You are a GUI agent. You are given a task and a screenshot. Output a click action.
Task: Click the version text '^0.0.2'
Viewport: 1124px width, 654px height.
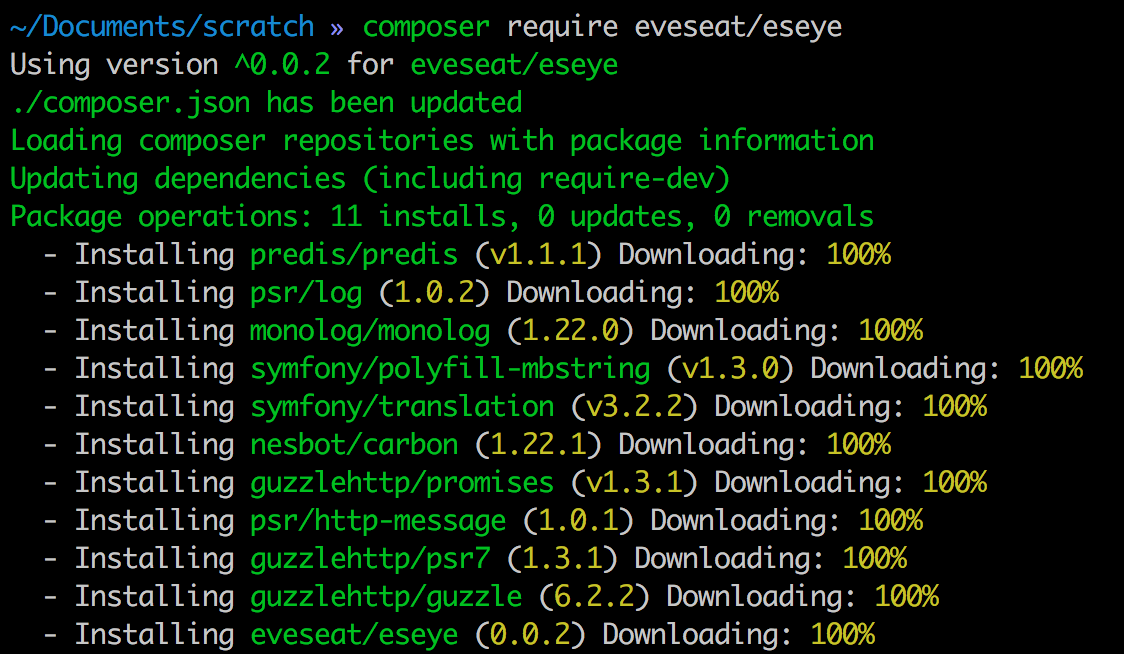coord(282,65)
